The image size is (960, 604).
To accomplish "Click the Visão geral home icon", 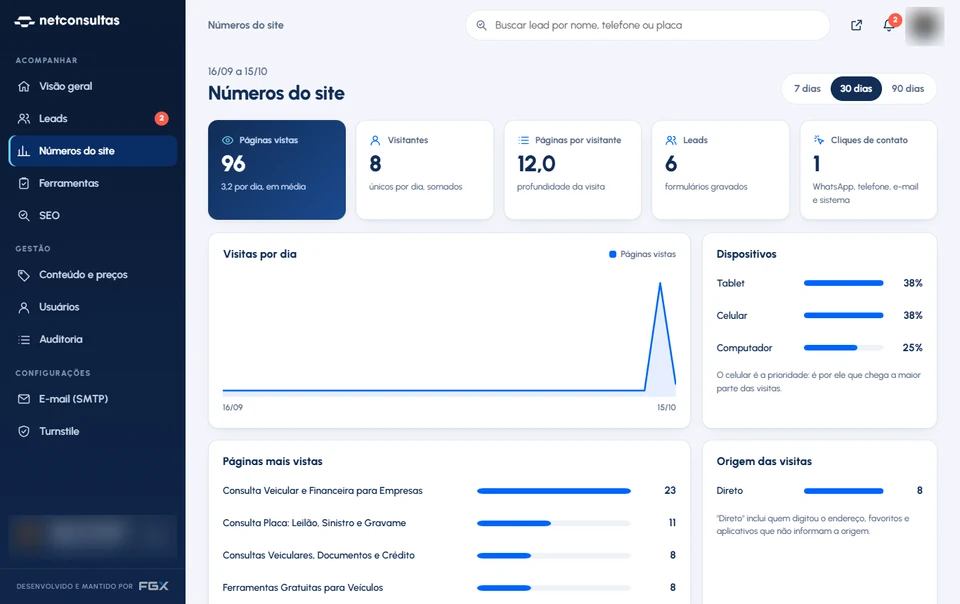I will 24,86.
